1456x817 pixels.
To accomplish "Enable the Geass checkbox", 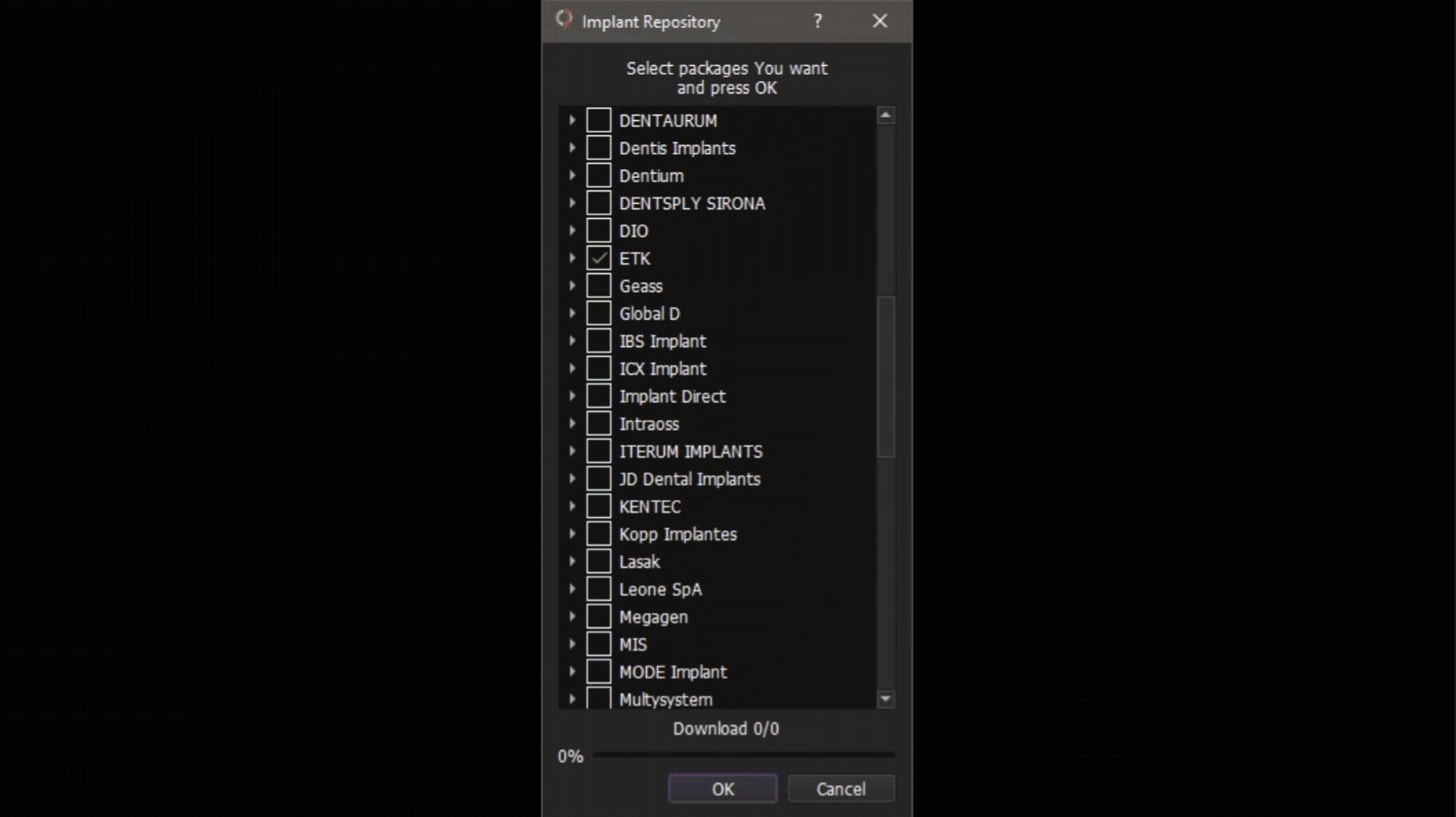I will point(599,286).
